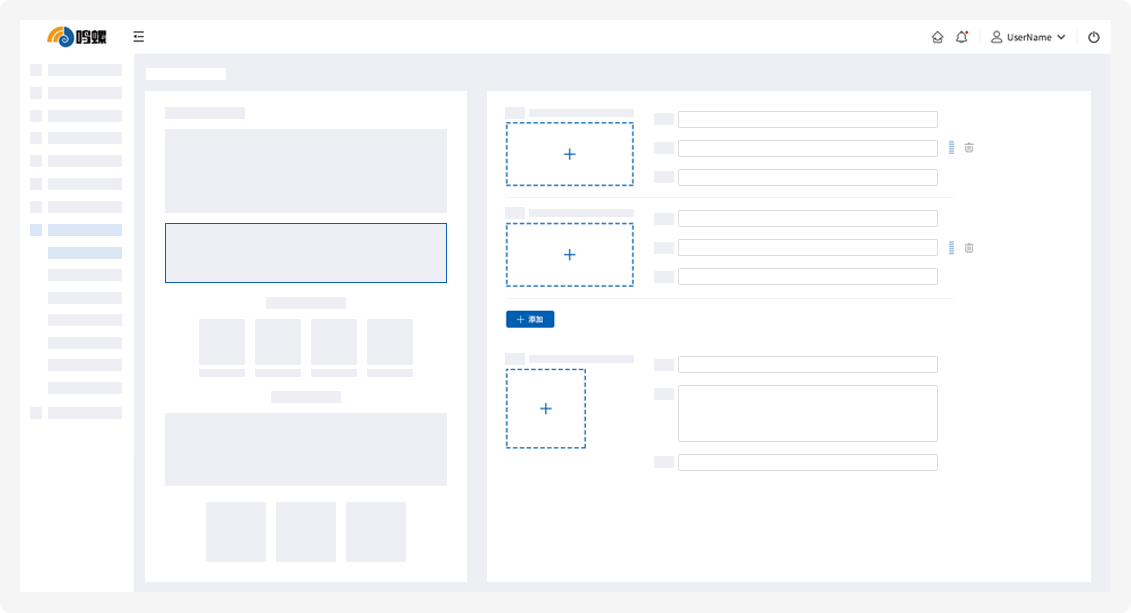Expand the UserName dropdown menu
The image size is (1131, 613).
tap(1061, 37)
